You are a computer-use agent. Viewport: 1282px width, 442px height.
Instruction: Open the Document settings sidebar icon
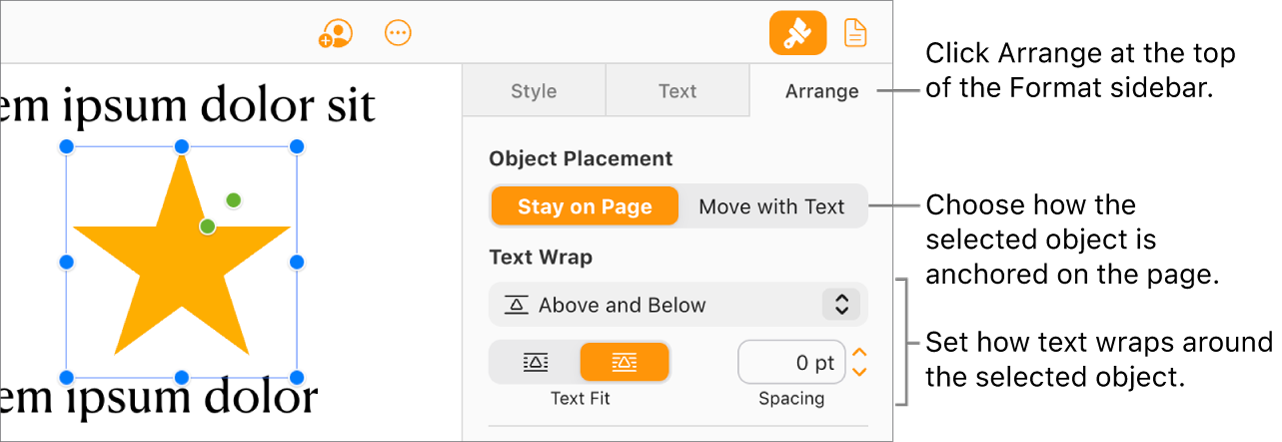(855, 33)
